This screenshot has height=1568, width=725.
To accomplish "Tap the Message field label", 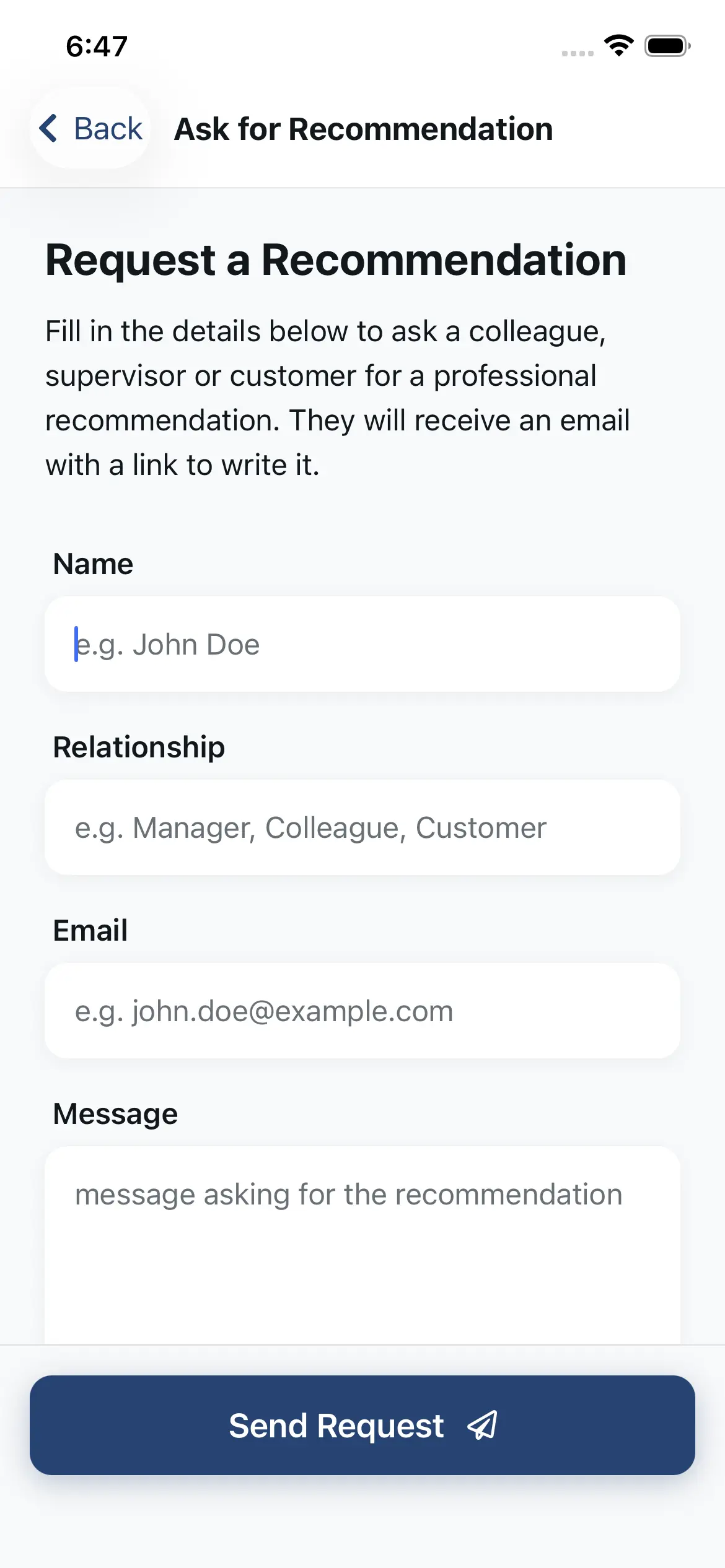I will (x=115, y=1113).
